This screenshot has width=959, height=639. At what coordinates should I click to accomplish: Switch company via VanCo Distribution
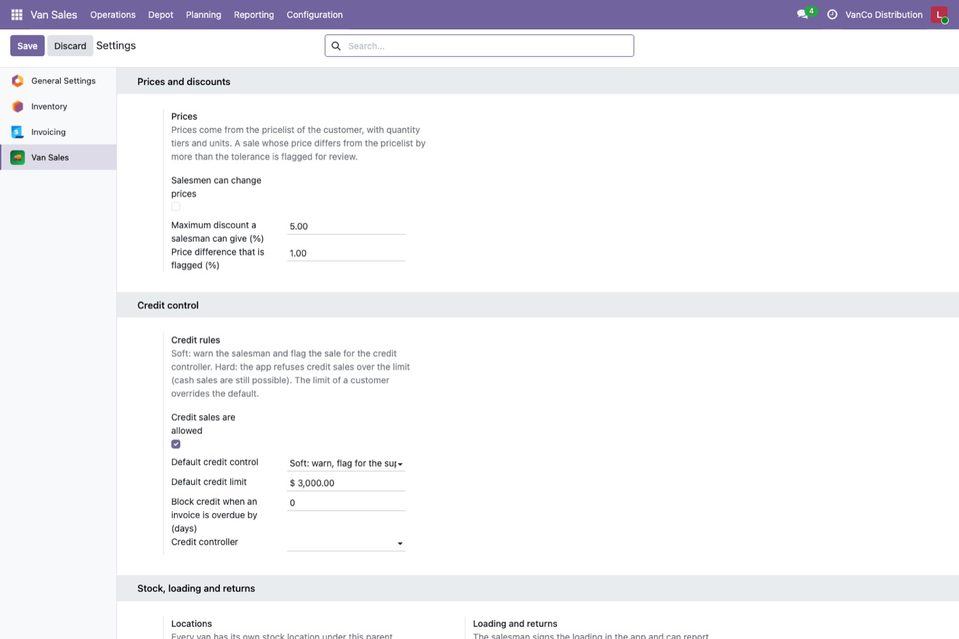click(884, 15)
